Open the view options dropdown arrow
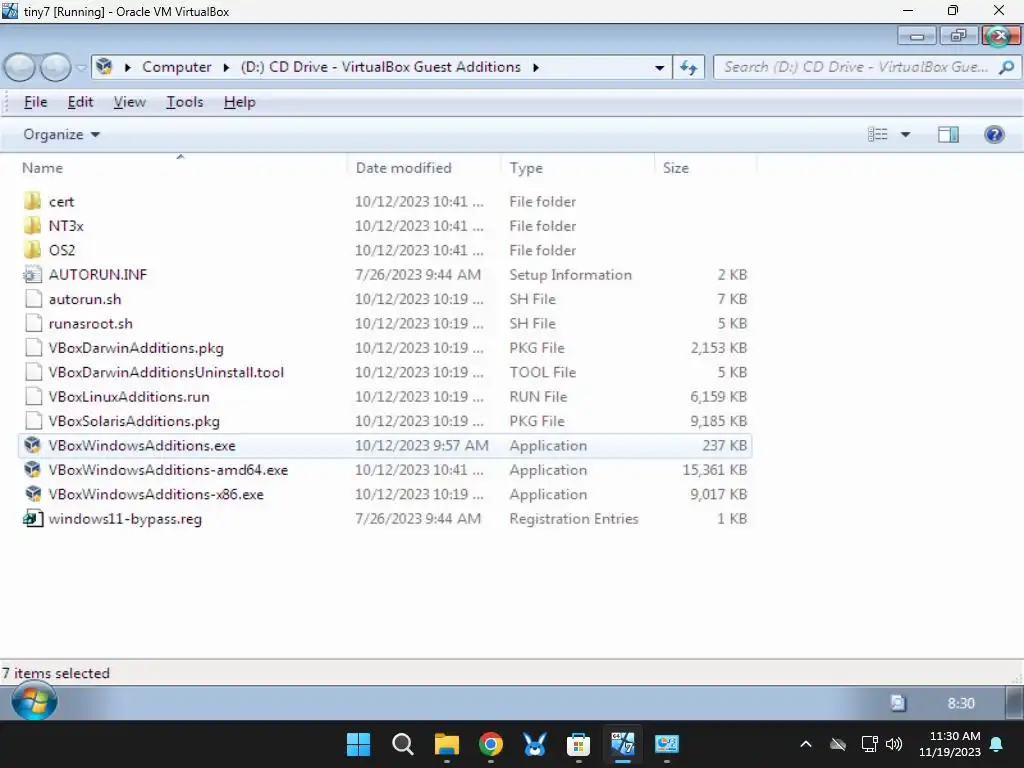The height and width of the screenshot is (768, 1024). (x=905, y=135)
